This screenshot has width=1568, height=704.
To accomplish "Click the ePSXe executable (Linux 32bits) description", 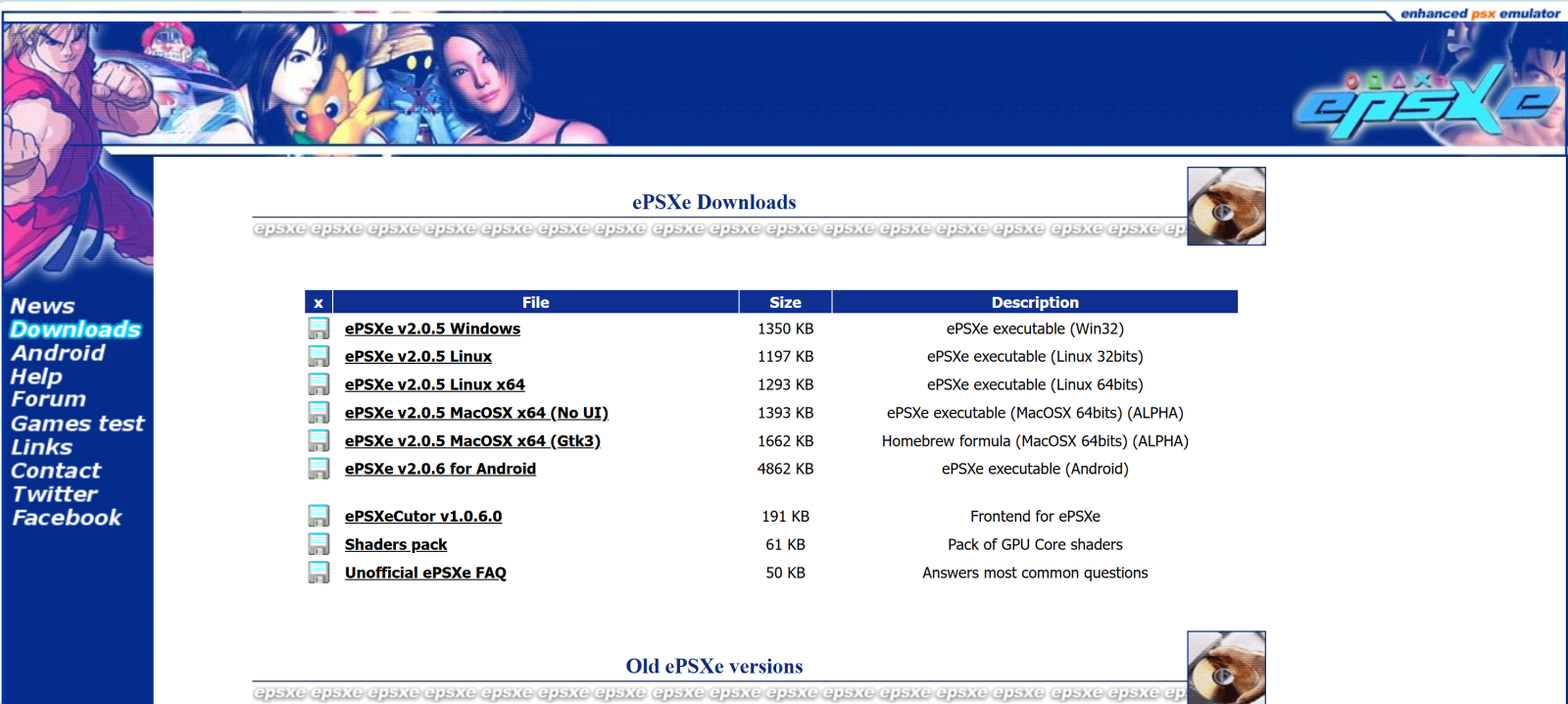I will [x=1035, y=356].
